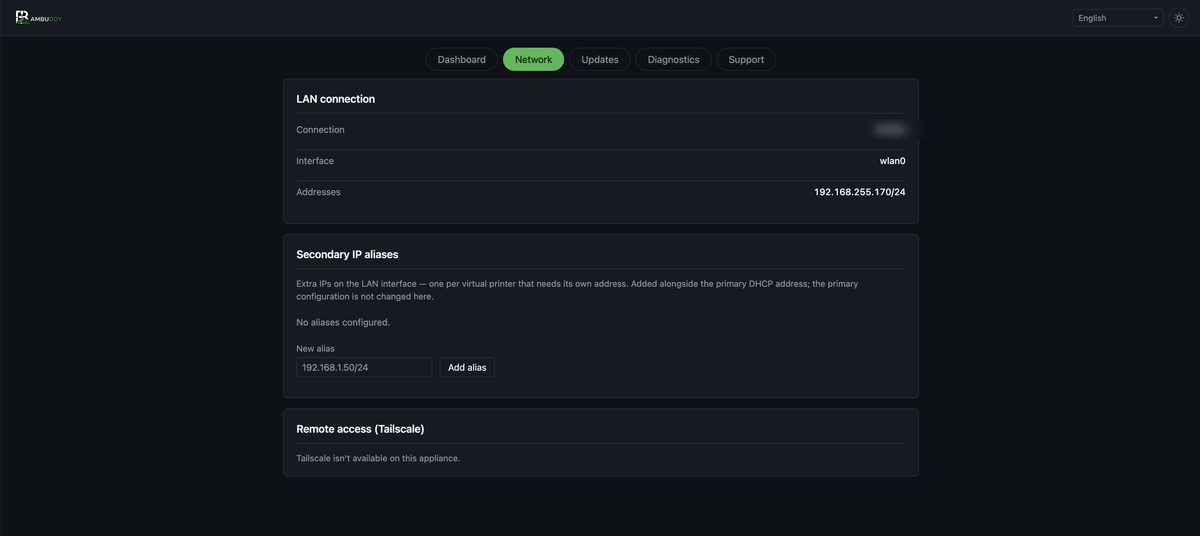Click the Bambuddy logo in header

click(x=39, y=18)
